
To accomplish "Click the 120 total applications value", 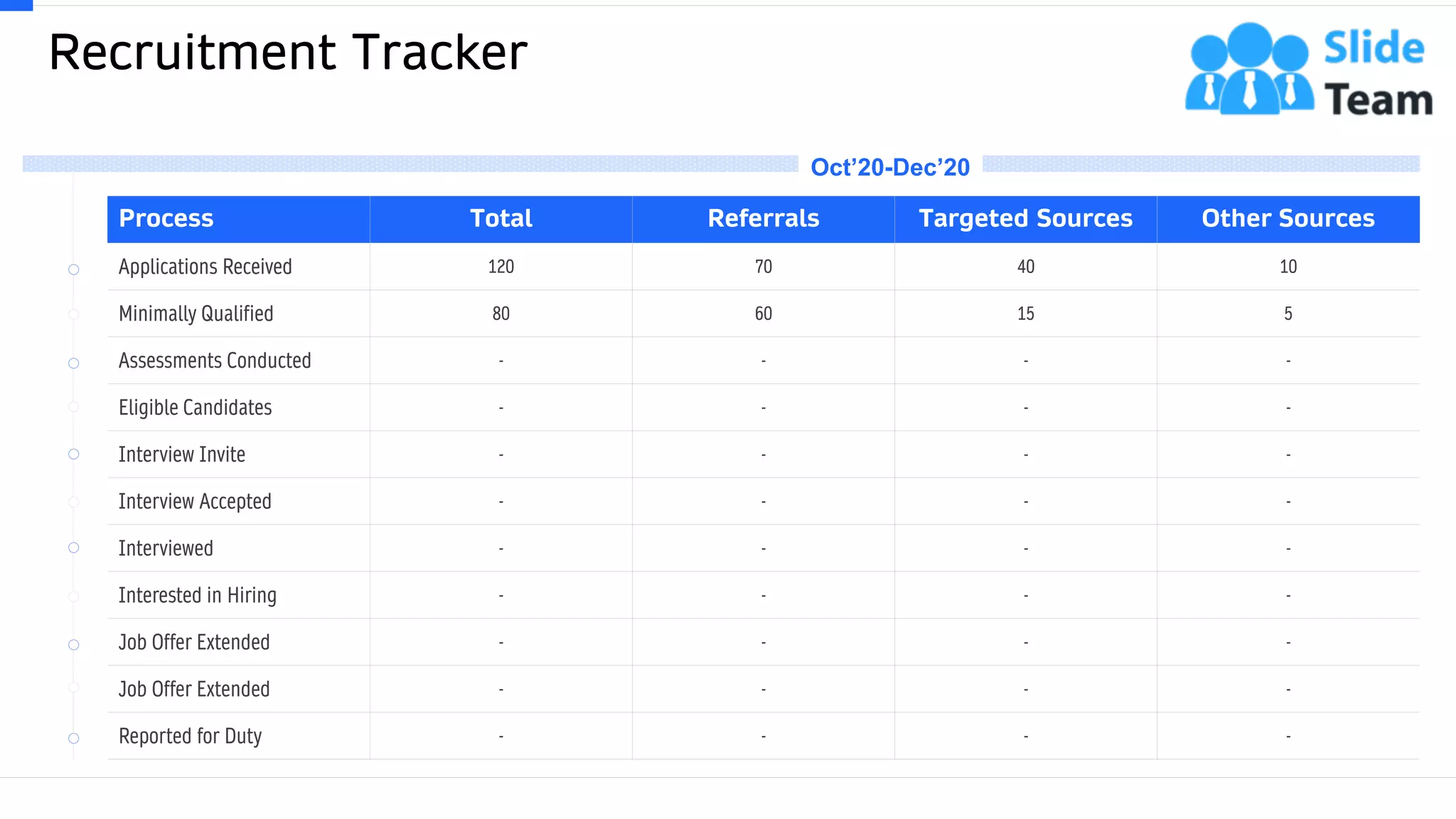I will tap(501, 267).
